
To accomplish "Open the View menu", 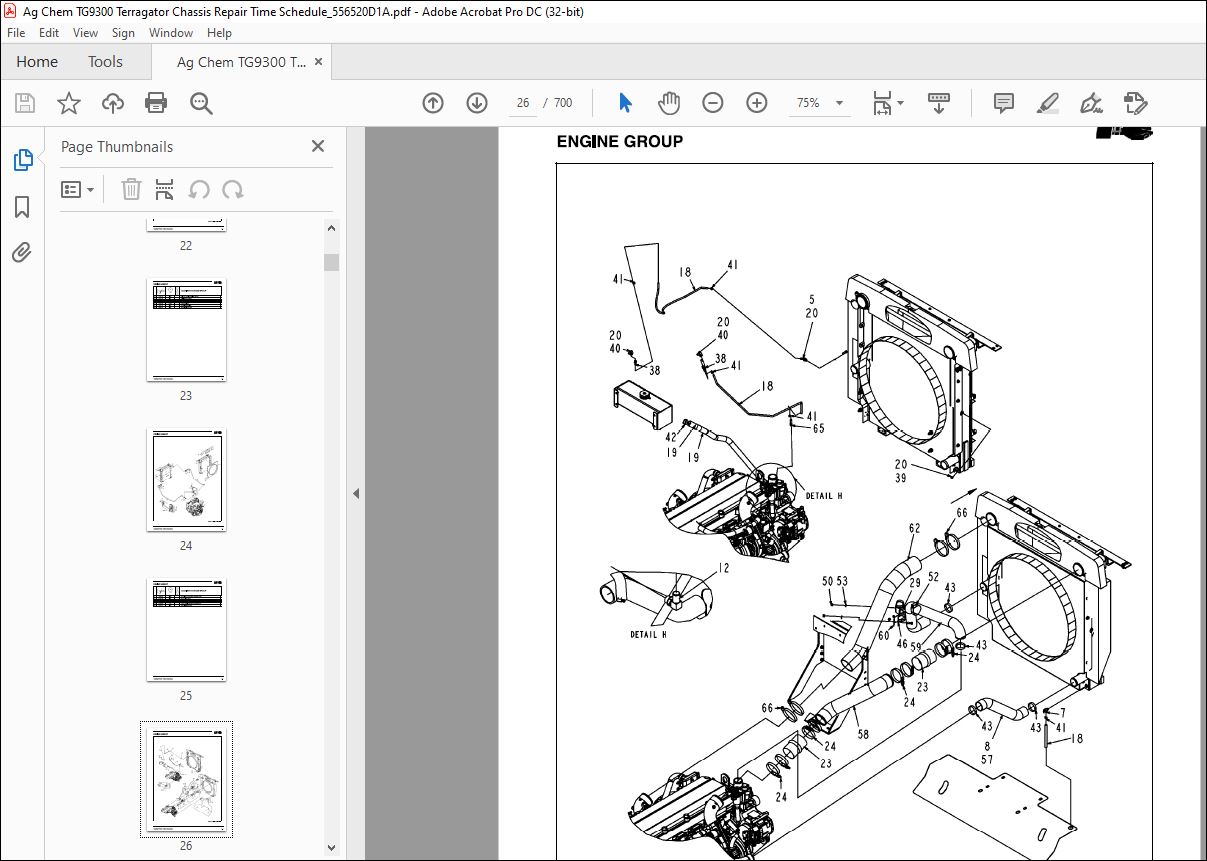I will (86, 33).
